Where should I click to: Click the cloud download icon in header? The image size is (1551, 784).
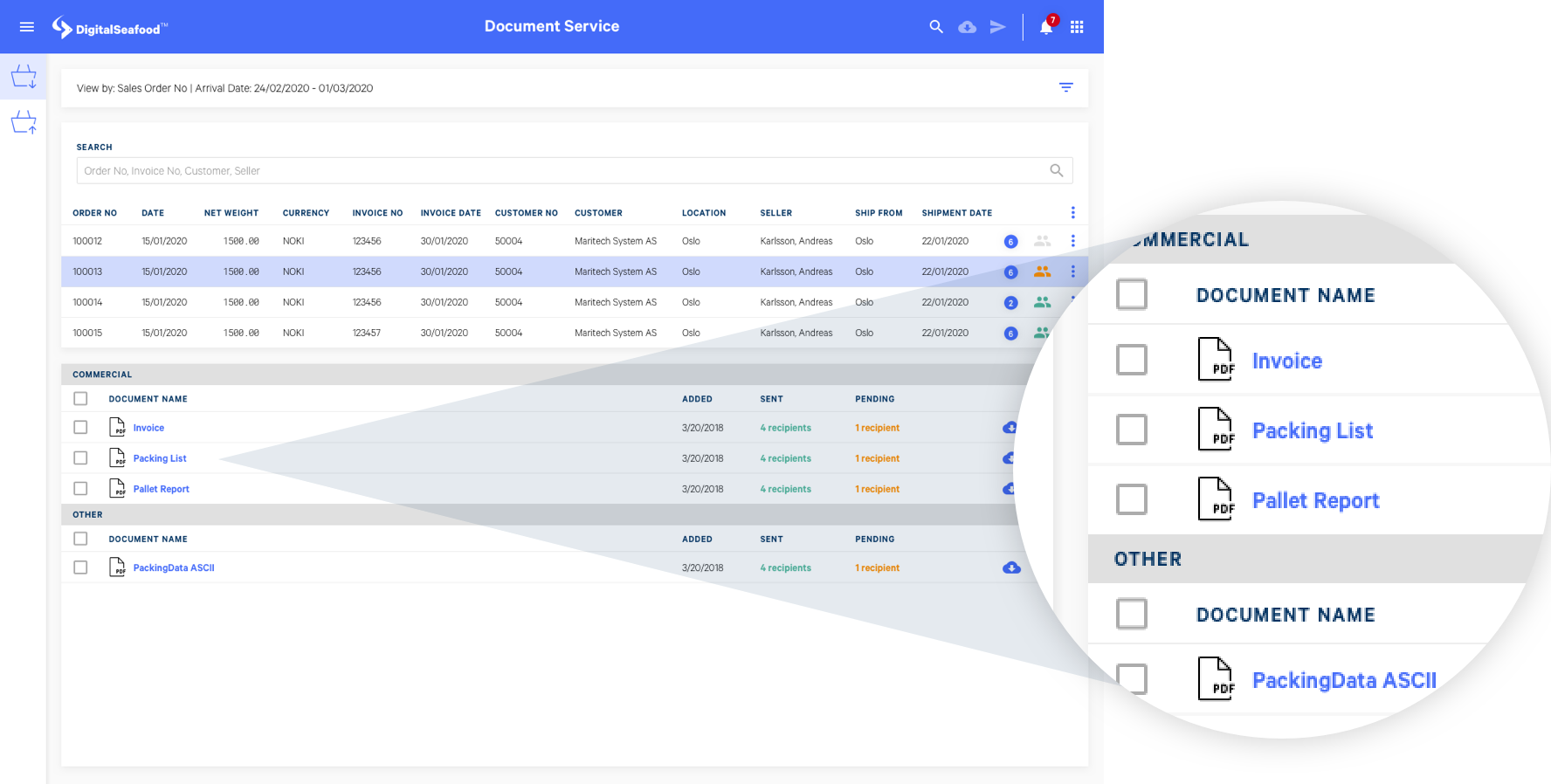[967, 27]
